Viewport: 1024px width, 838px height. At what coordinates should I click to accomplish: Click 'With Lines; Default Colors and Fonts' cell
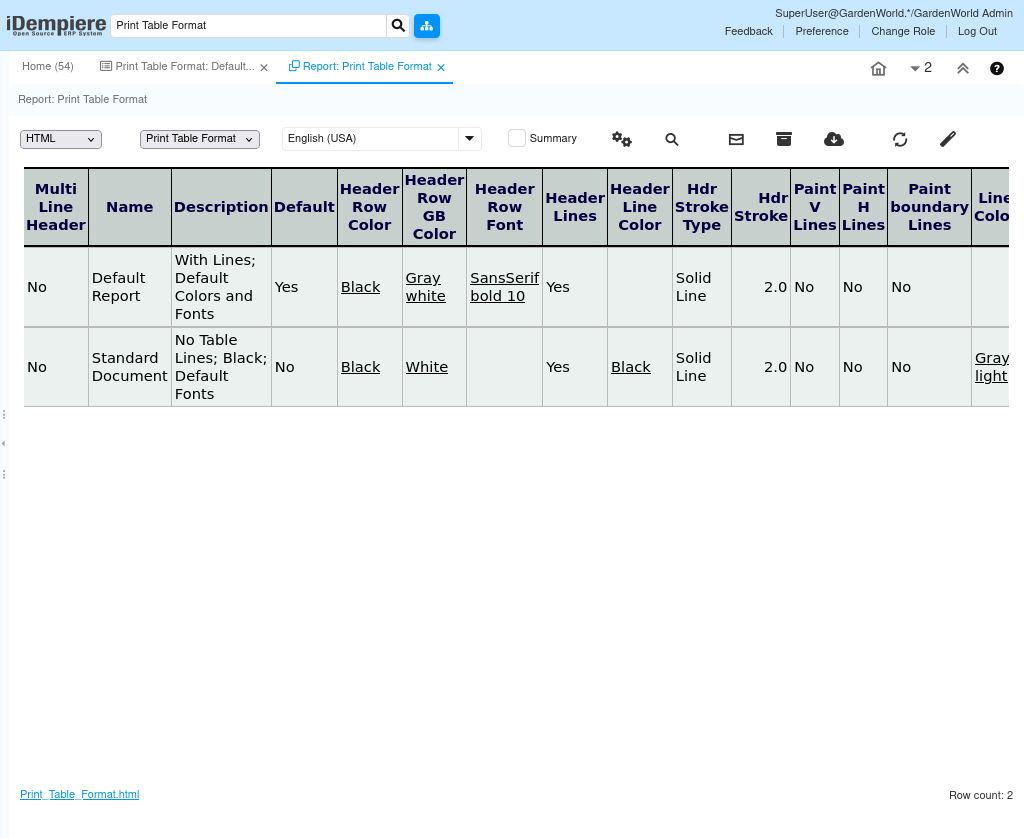point(221,287)
